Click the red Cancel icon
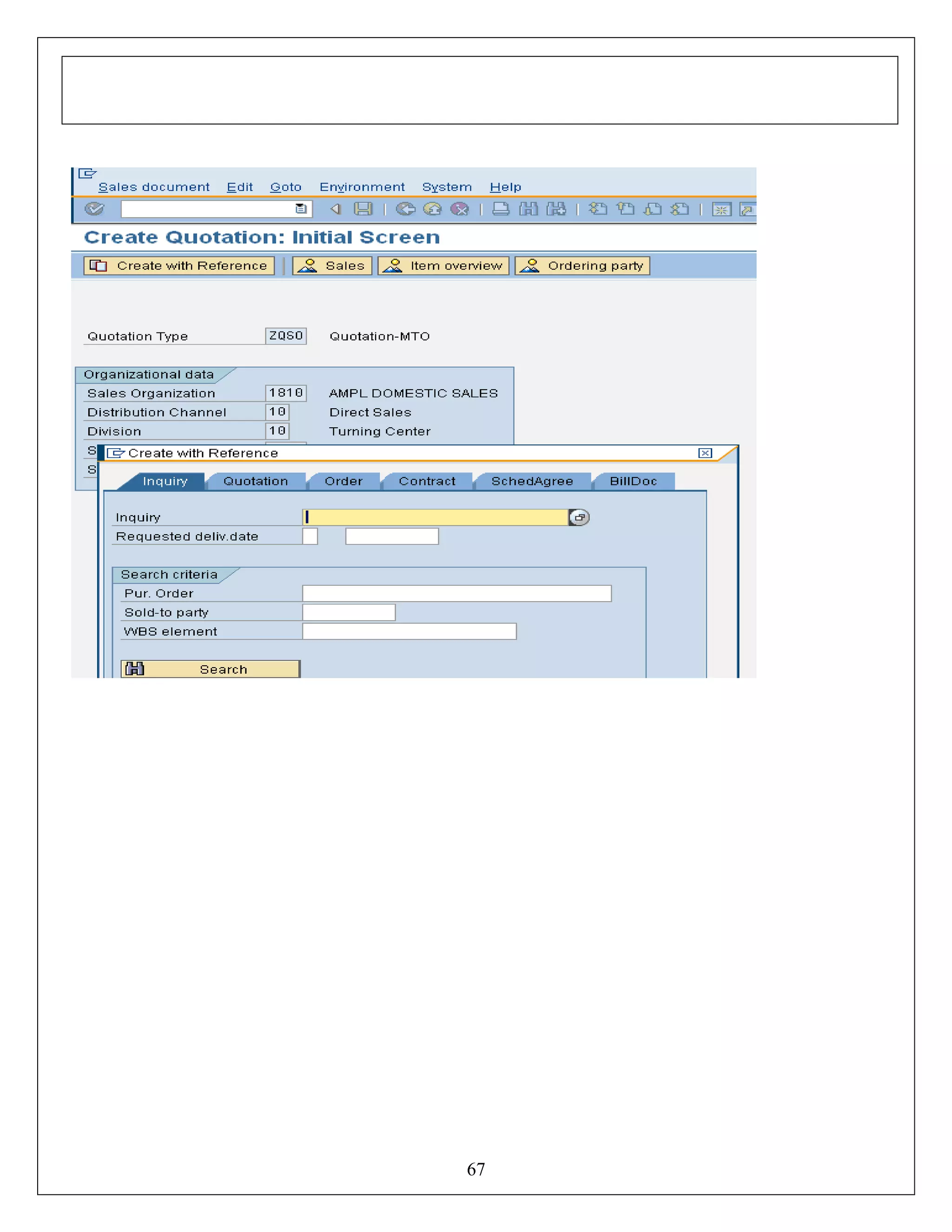The width and height of the screenshot is (952, 1232). pos(460,209)
